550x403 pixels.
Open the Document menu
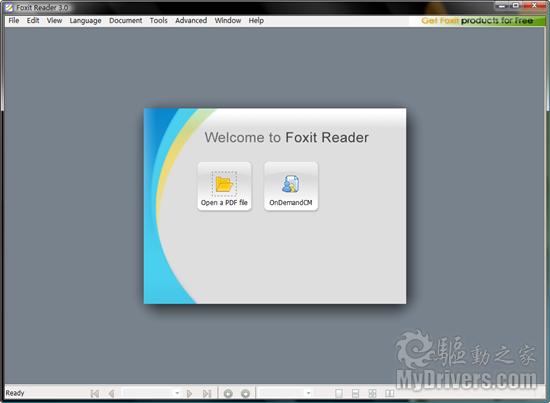[x=126, y=21]
